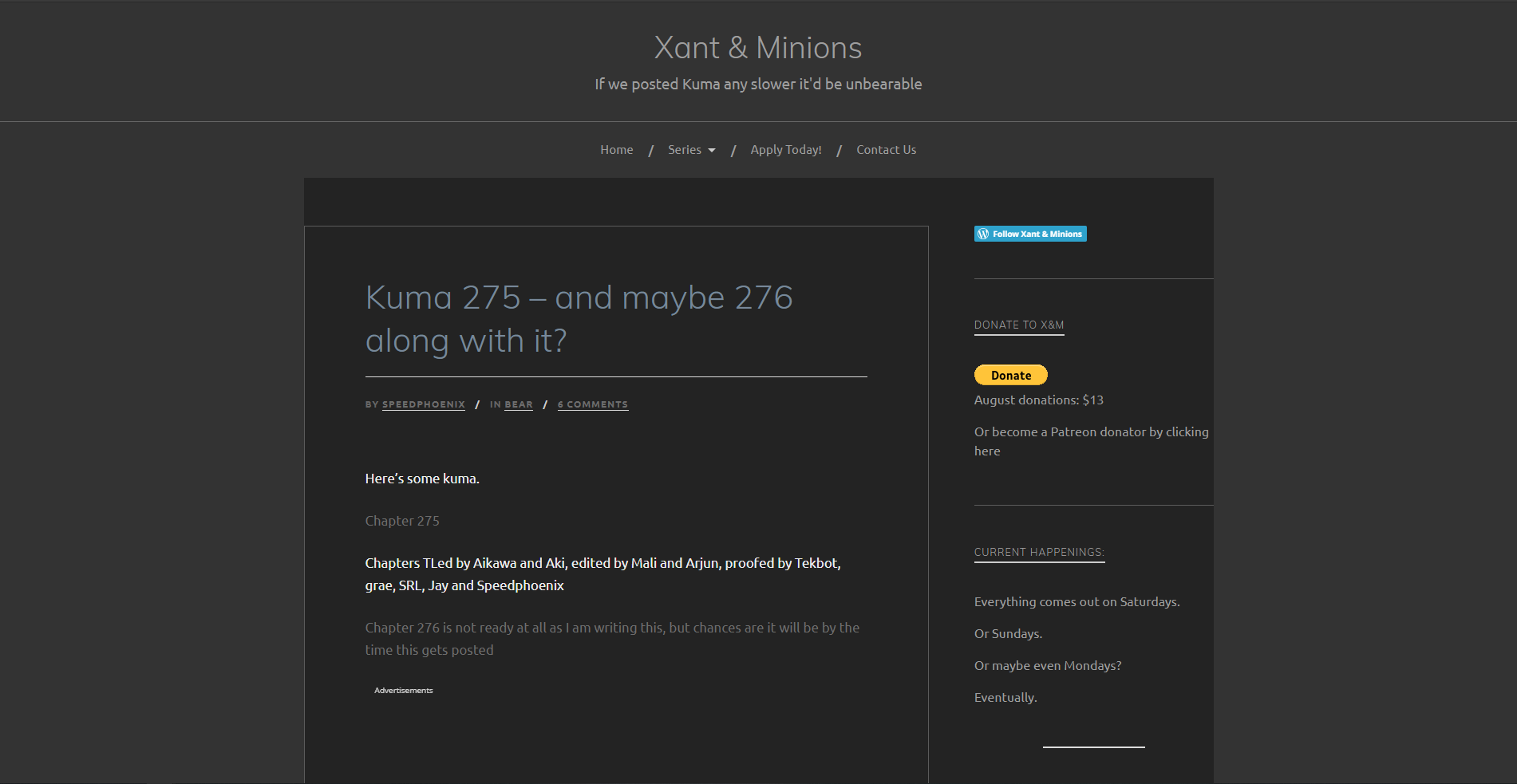
Task: Open the Bear category link
Action: (519, 404)
